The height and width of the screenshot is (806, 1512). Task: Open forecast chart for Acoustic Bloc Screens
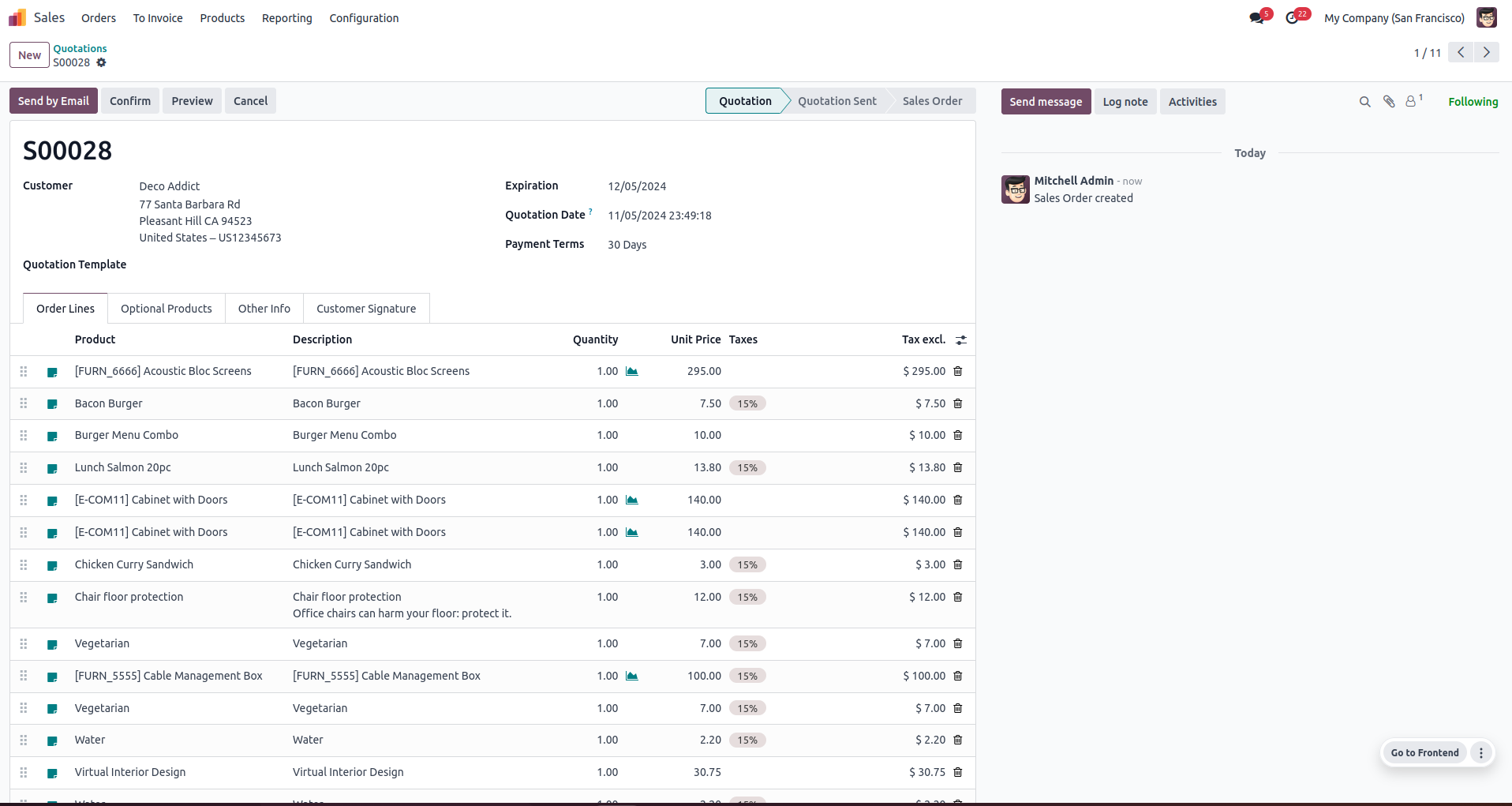click(632, 371)
